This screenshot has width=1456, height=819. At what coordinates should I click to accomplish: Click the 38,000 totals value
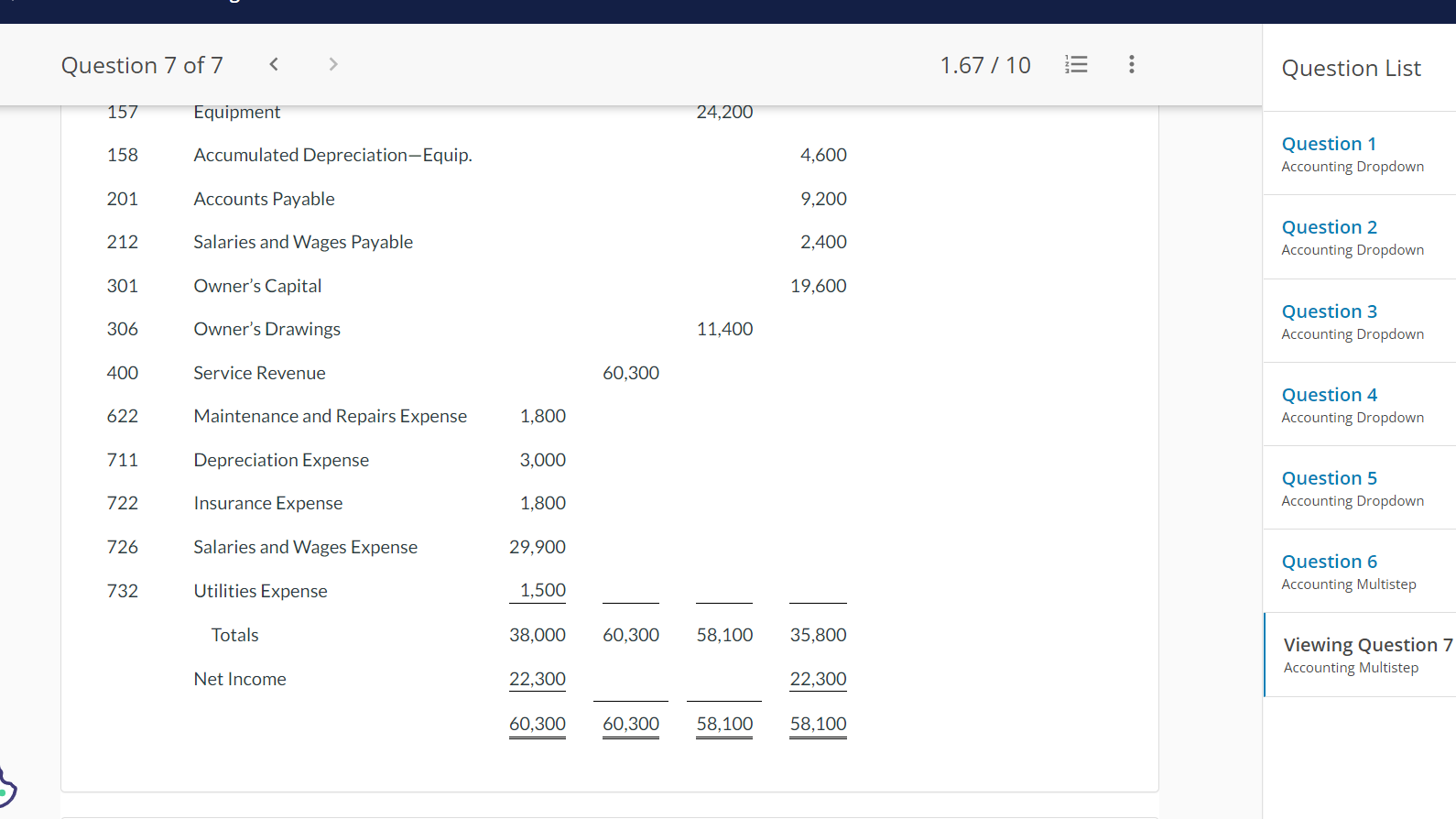(x=538, y=635)
